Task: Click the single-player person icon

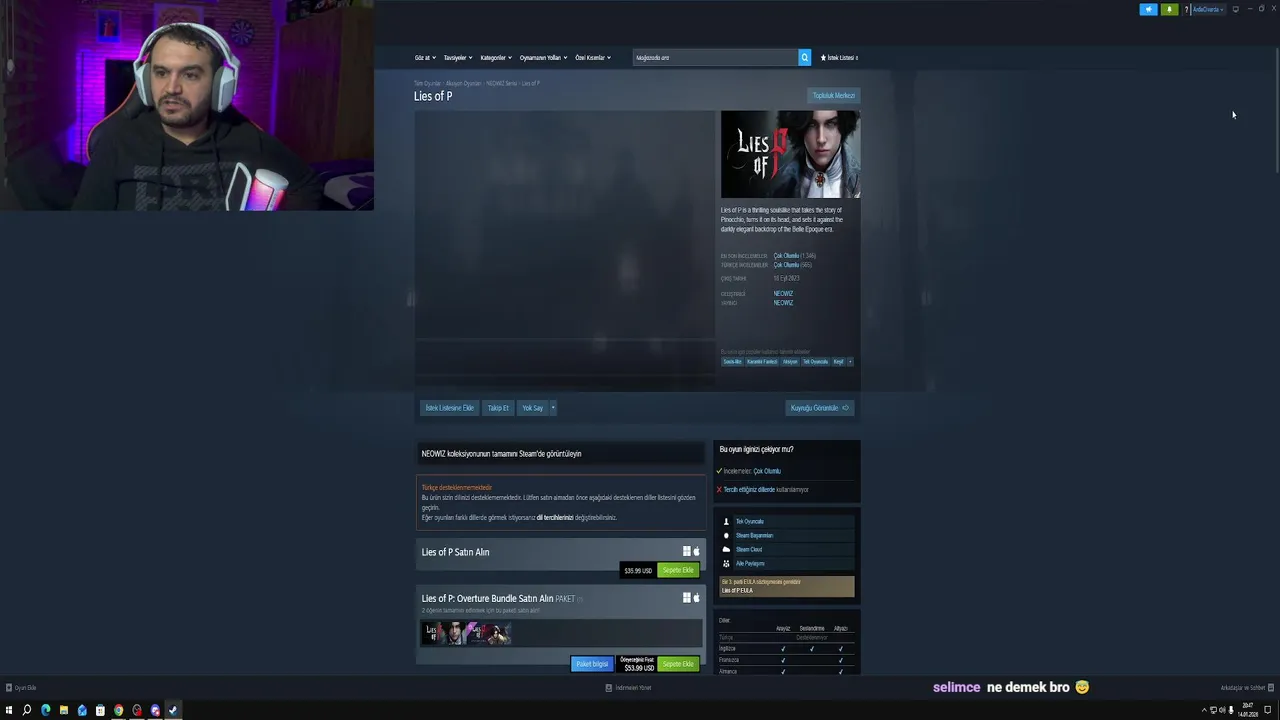Action: 727,522
